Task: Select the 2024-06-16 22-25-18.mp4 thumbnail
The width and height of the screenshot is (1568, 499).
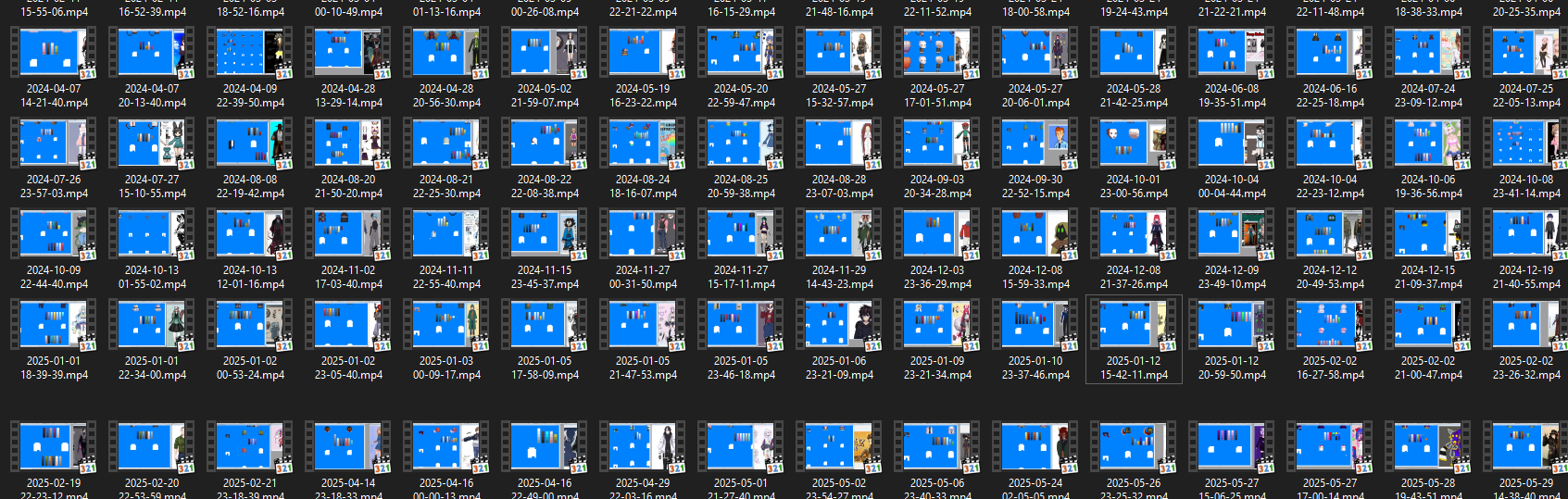Action: tap(1330, 52)
